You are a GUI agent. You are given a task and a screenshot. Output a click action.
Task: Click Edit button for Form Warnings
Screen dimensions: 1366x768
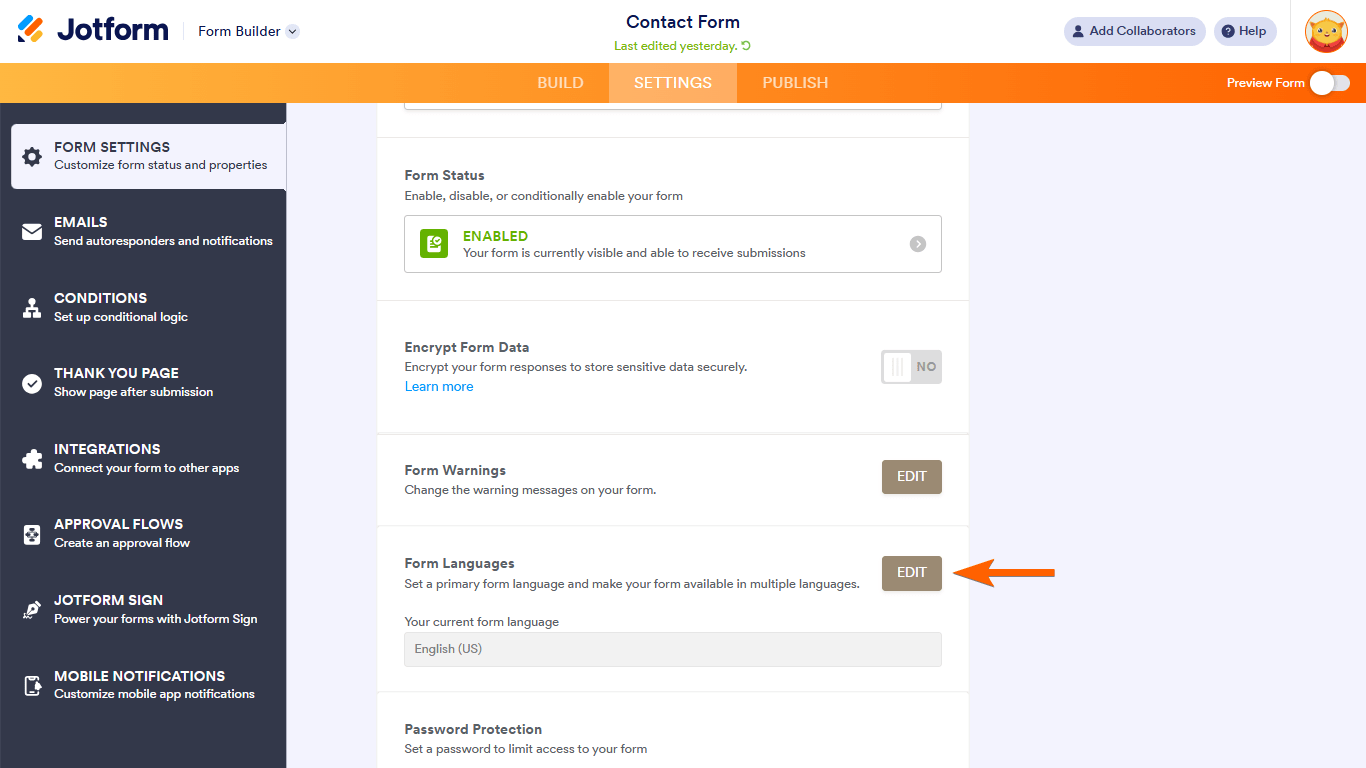tap(911, 477)
